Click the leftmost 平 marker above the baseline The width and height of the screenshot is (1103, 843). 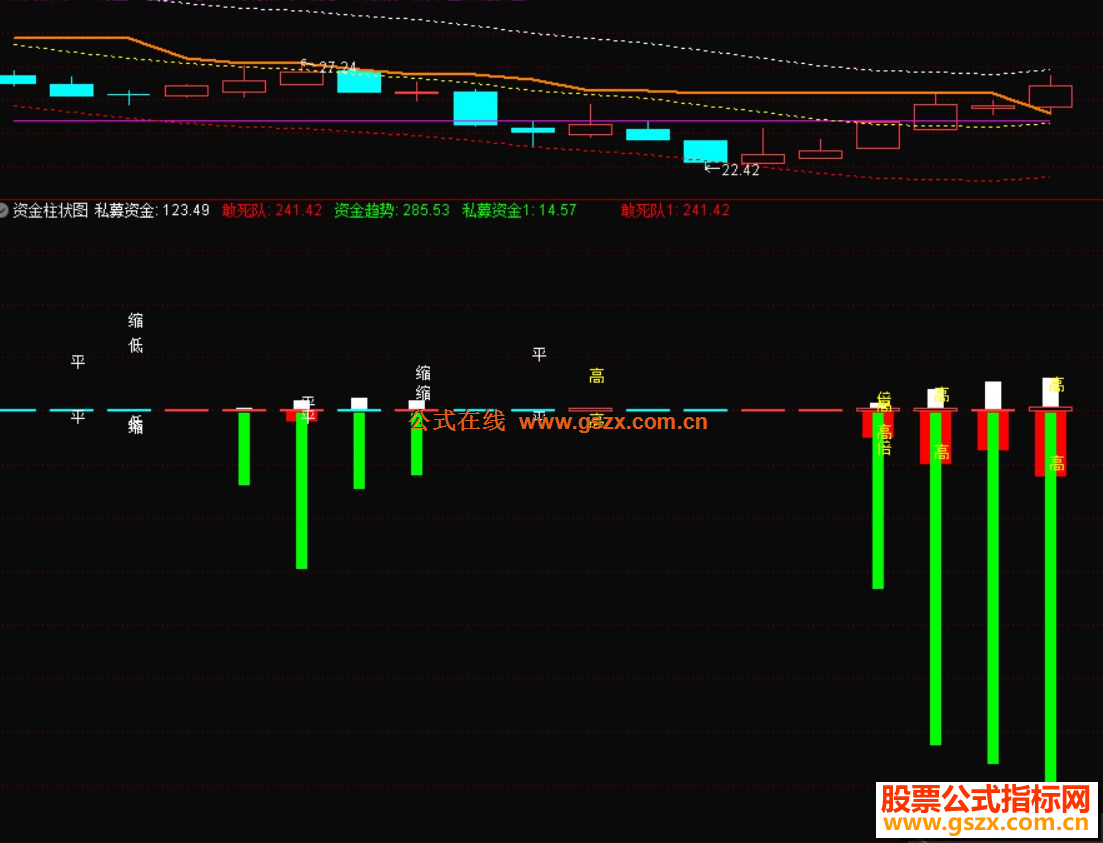pos(78,362)
